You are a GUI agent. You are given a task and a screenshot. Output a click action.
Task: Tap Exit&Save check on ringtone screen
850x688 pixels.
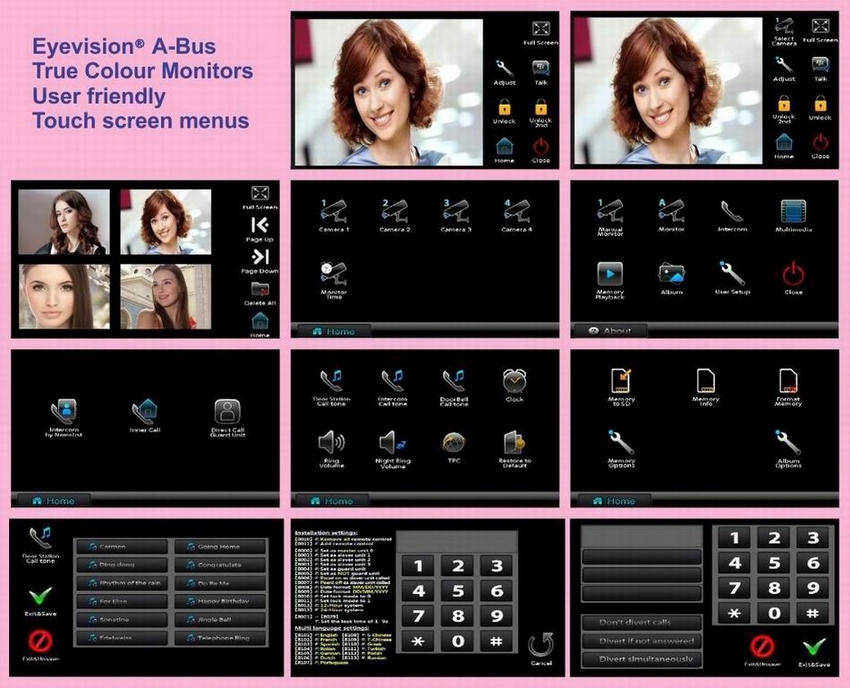point(41,596)
